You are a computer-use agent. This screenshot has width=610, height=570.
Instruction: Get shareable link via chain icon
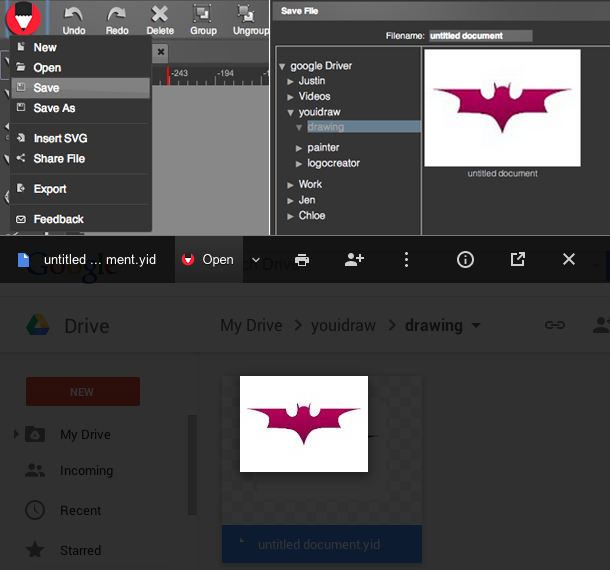[554, 325]
